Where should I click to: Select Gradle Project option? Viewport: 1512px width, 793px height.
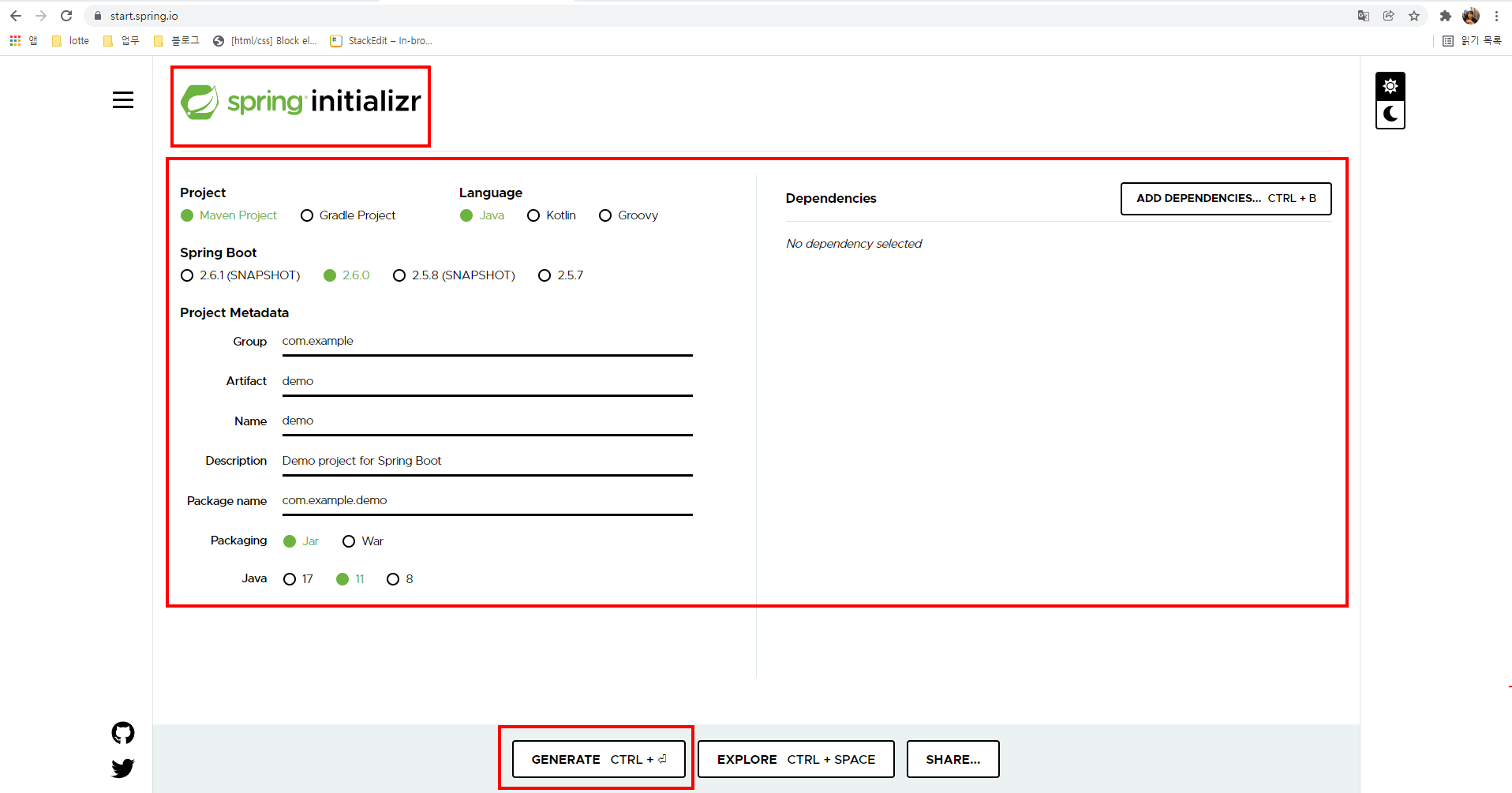[x=348, y=215]
